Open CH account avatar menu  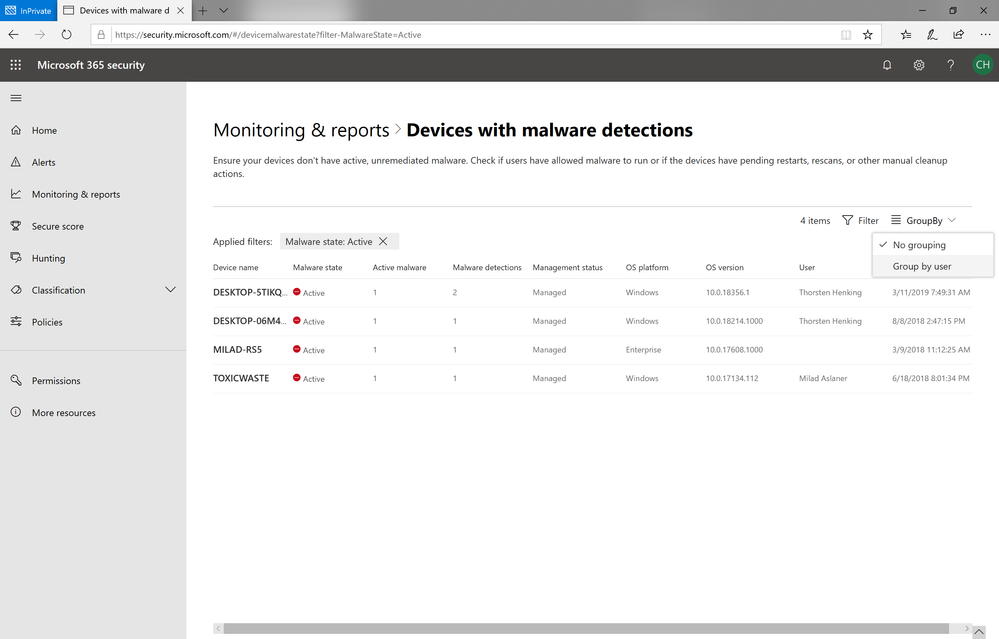click(x=982, y=65)
